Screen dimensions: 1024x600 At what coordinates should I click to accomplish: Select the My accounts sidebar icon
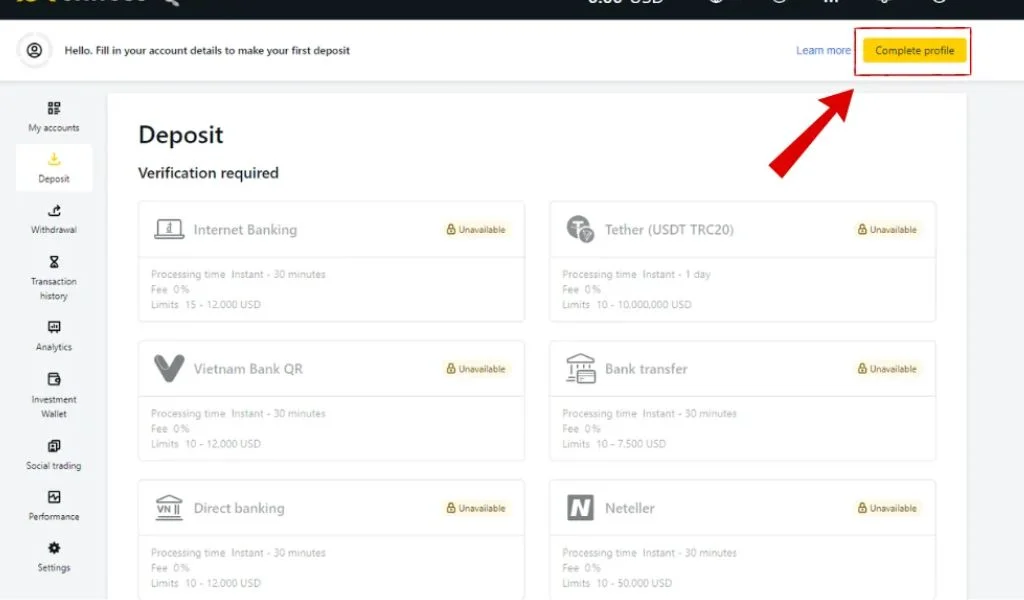53,115
